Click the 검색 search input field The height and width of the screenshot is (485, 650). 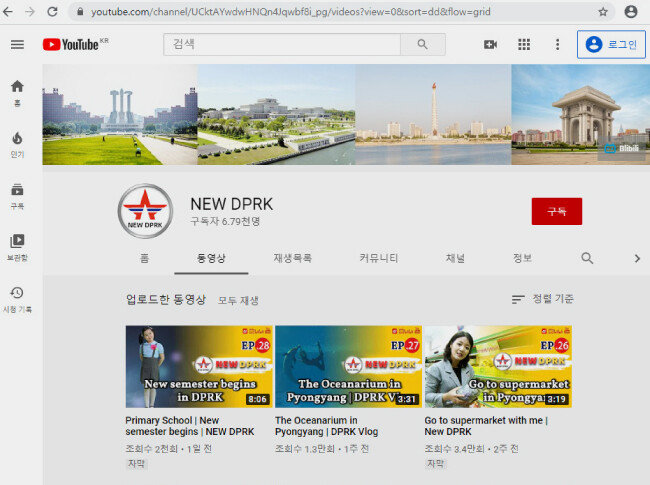click(x=282, y=44)
